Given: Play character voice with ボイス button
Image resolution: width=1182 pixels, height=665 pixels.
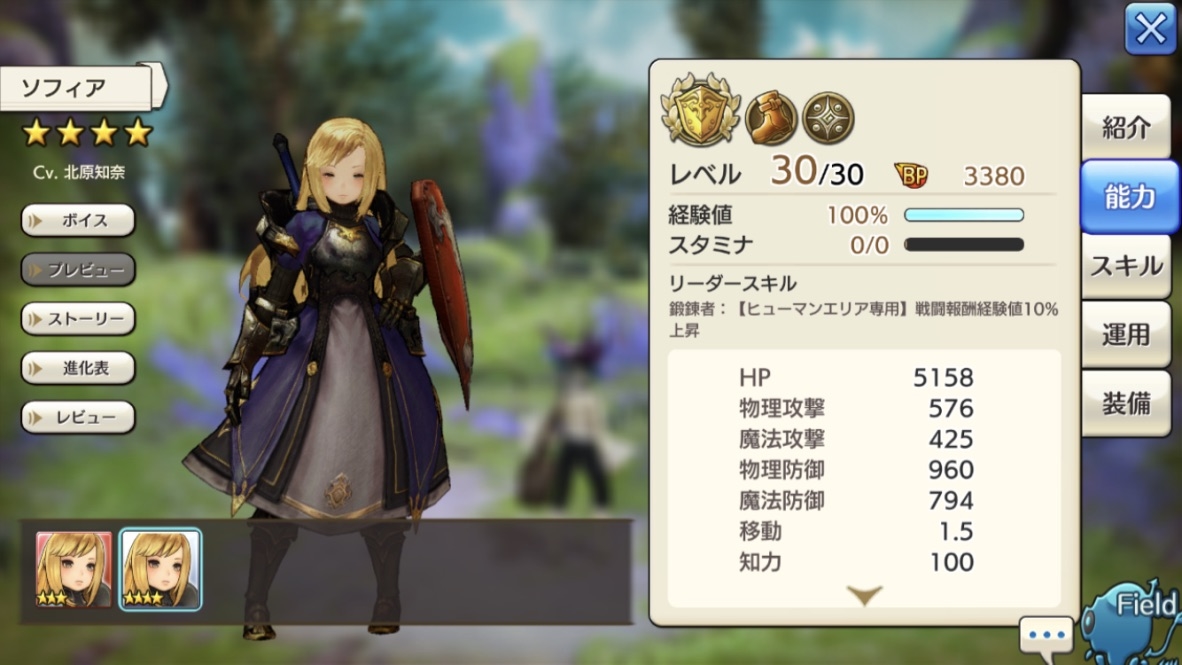Looking at the screenshot, I should pyautogui.click(x=78, y=220).
